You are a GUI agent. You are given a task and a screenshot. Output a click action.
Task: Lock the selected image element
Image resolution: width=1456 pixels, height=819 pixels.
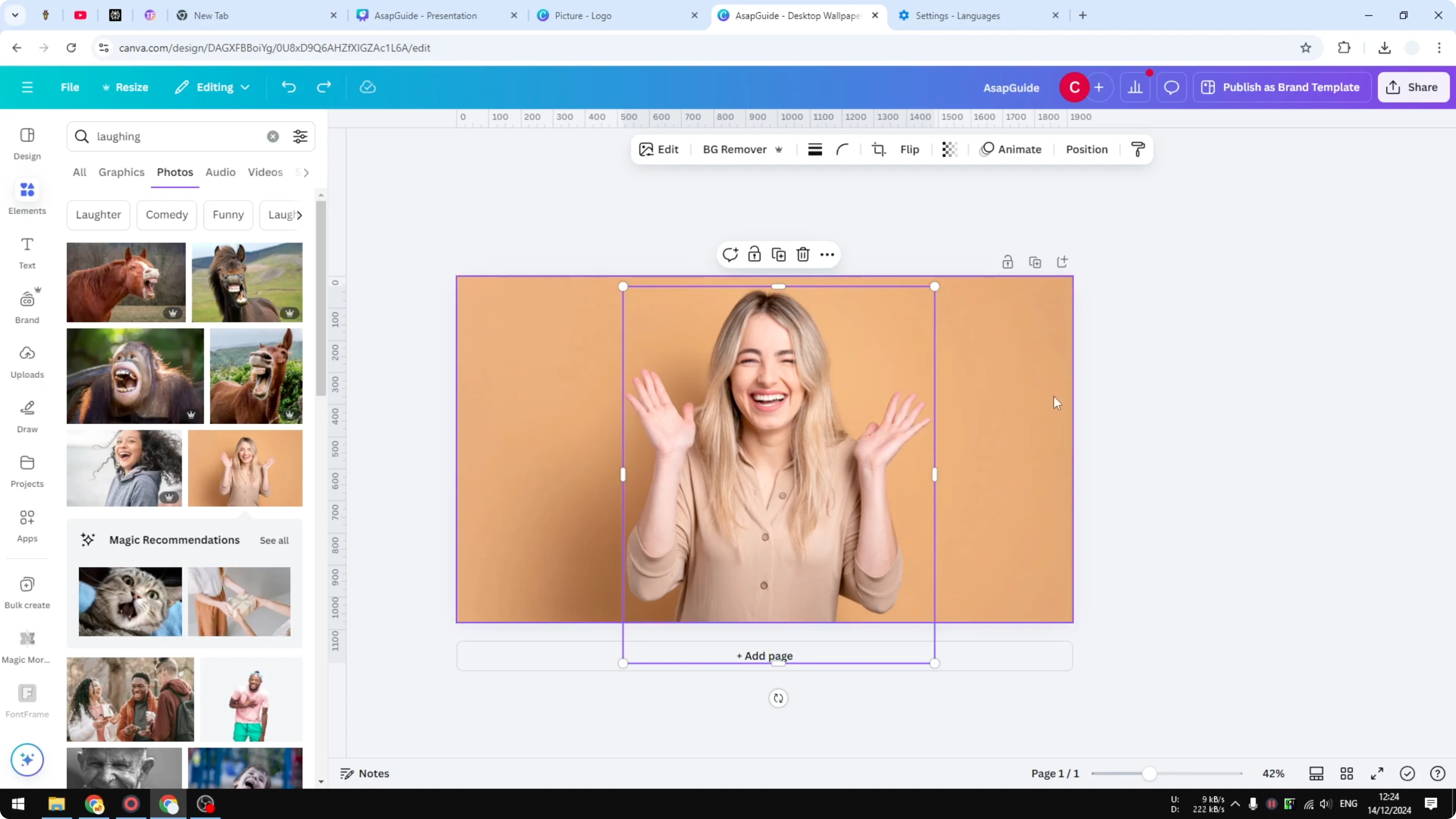(755, 254)
